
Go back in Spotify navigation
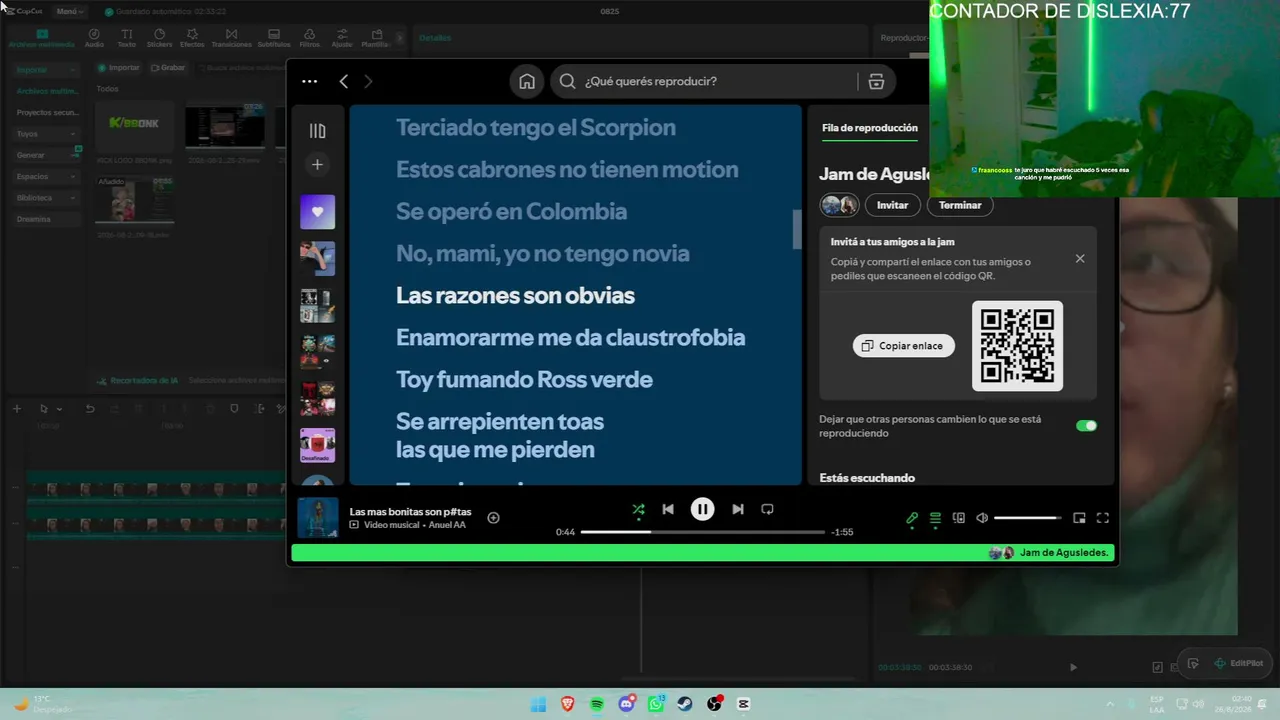(344, 82)
